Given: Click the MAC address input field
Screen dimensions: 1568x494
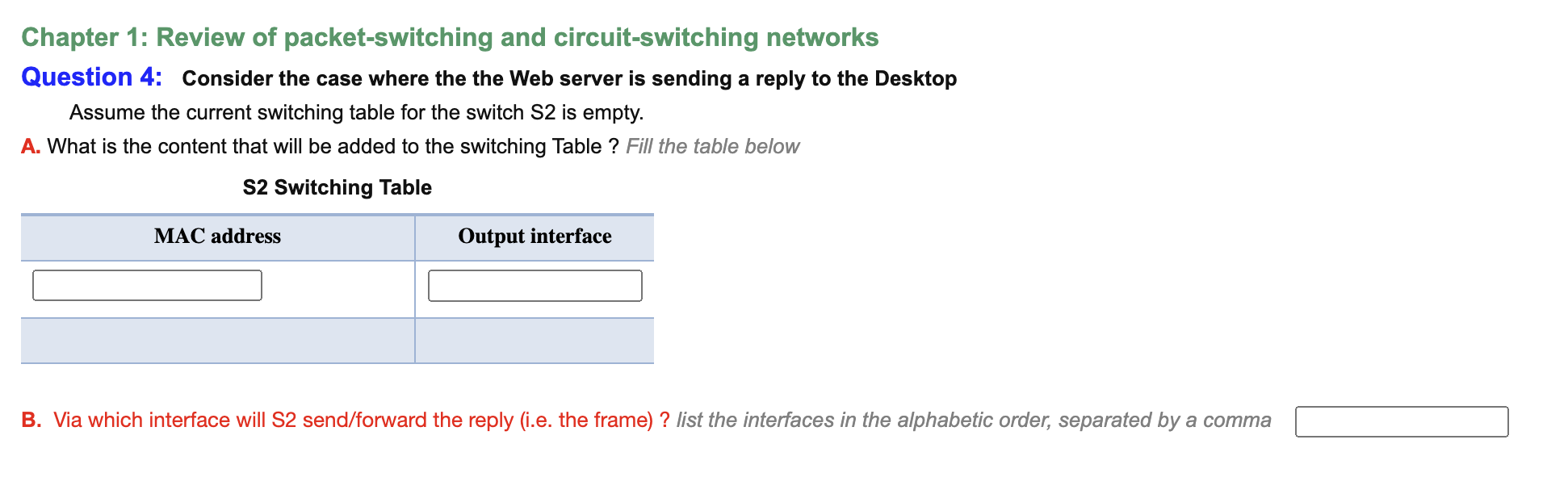Looking at the screenshot, I should pyautogui.click(x=147, y=286).
